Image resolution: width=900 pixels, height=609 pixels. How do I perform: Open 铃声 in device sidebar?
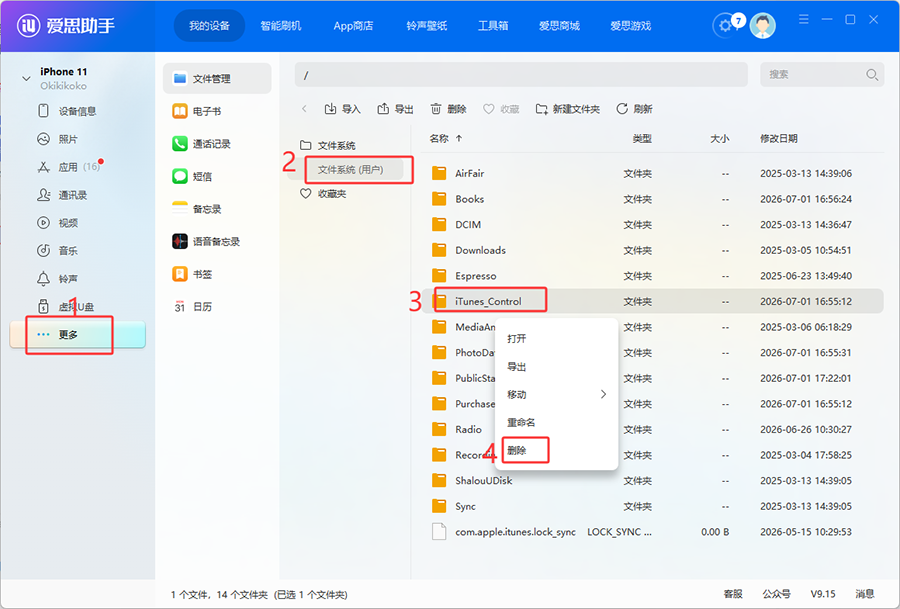coord(58,278)
